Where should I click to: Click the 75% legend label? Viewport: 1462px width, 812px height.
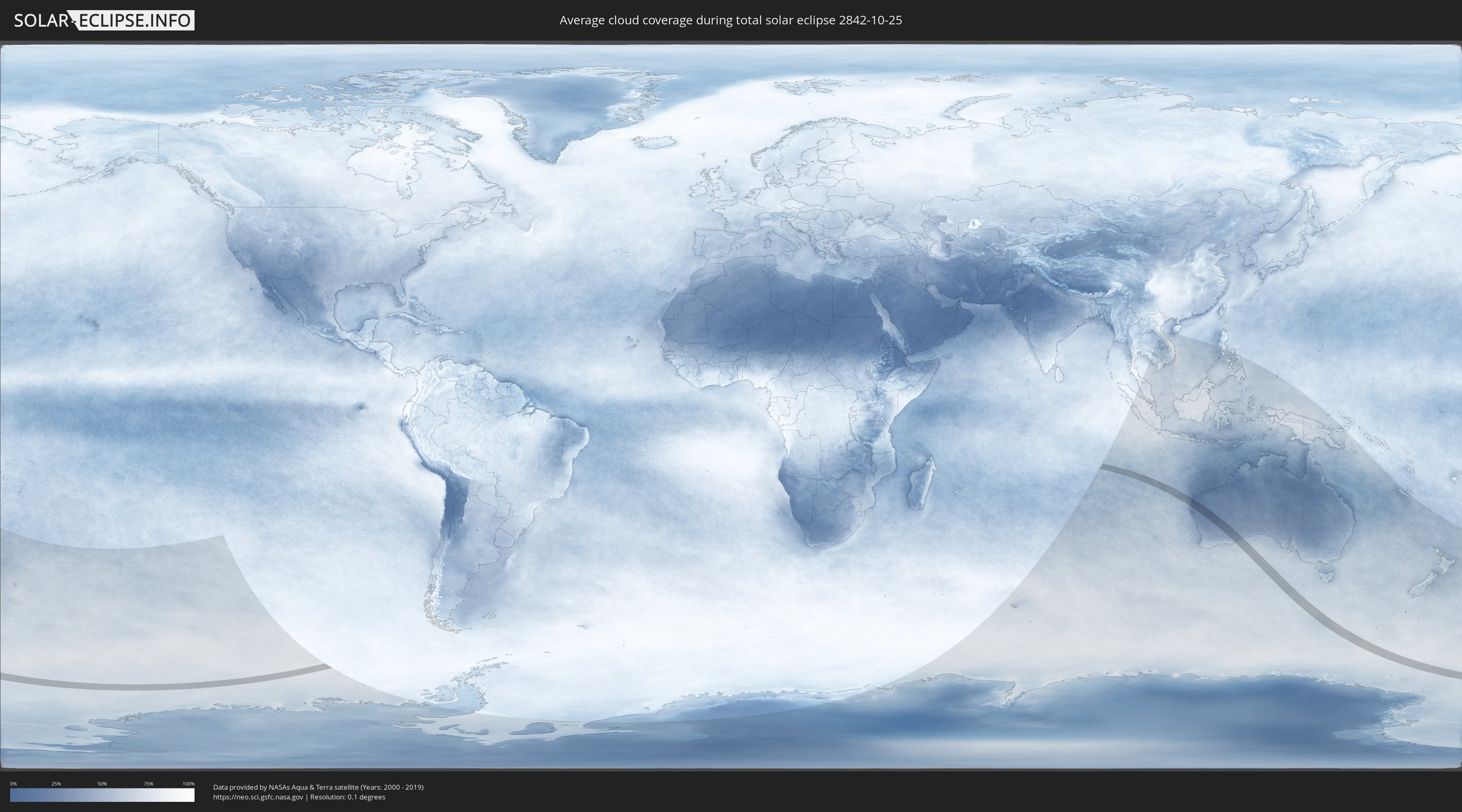click(148, 784)
